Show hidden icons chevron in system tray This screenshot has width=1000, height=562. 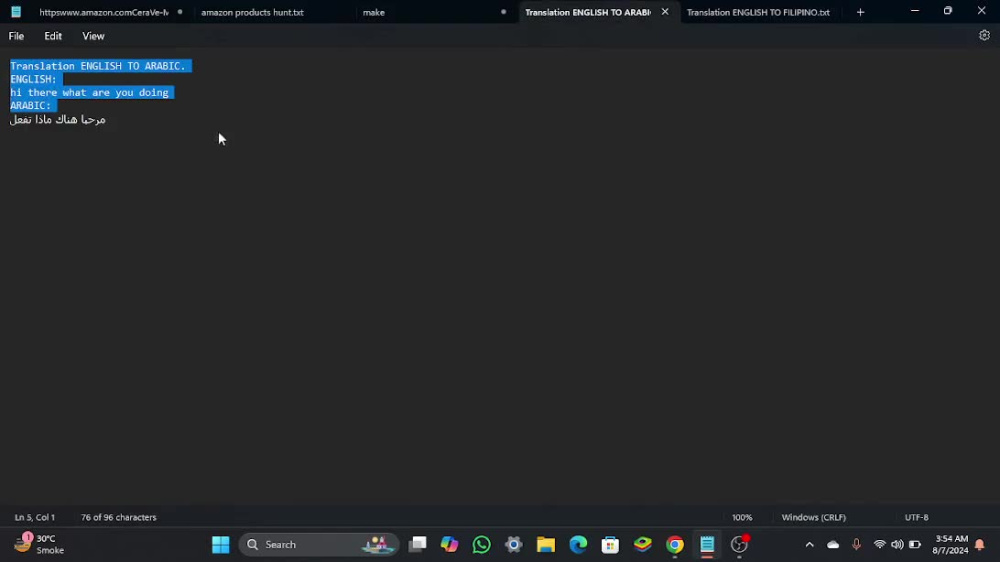click(x=809, y=544)
